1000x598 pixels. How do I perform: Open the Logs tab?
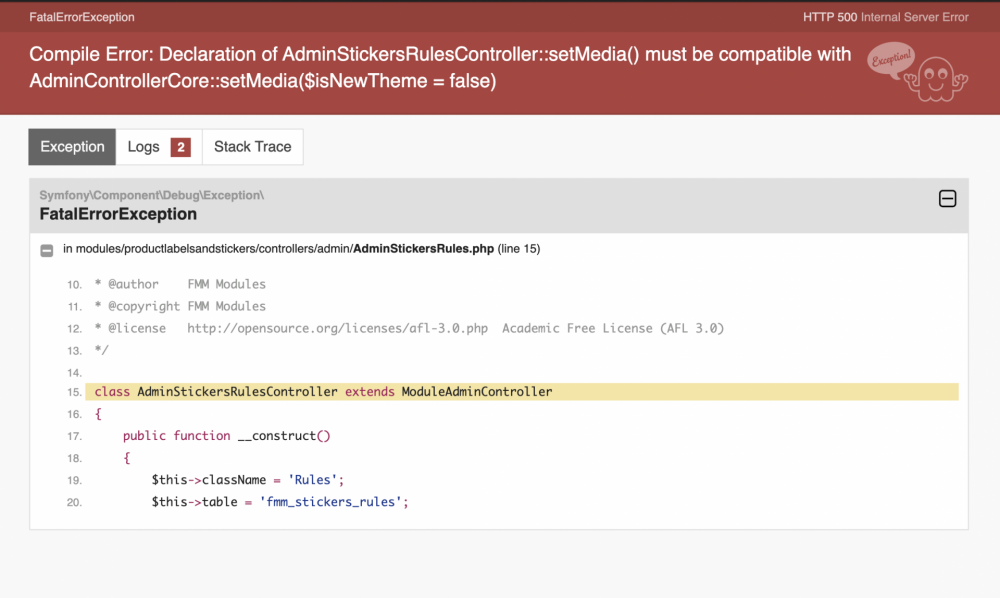(x=144, y=147)
